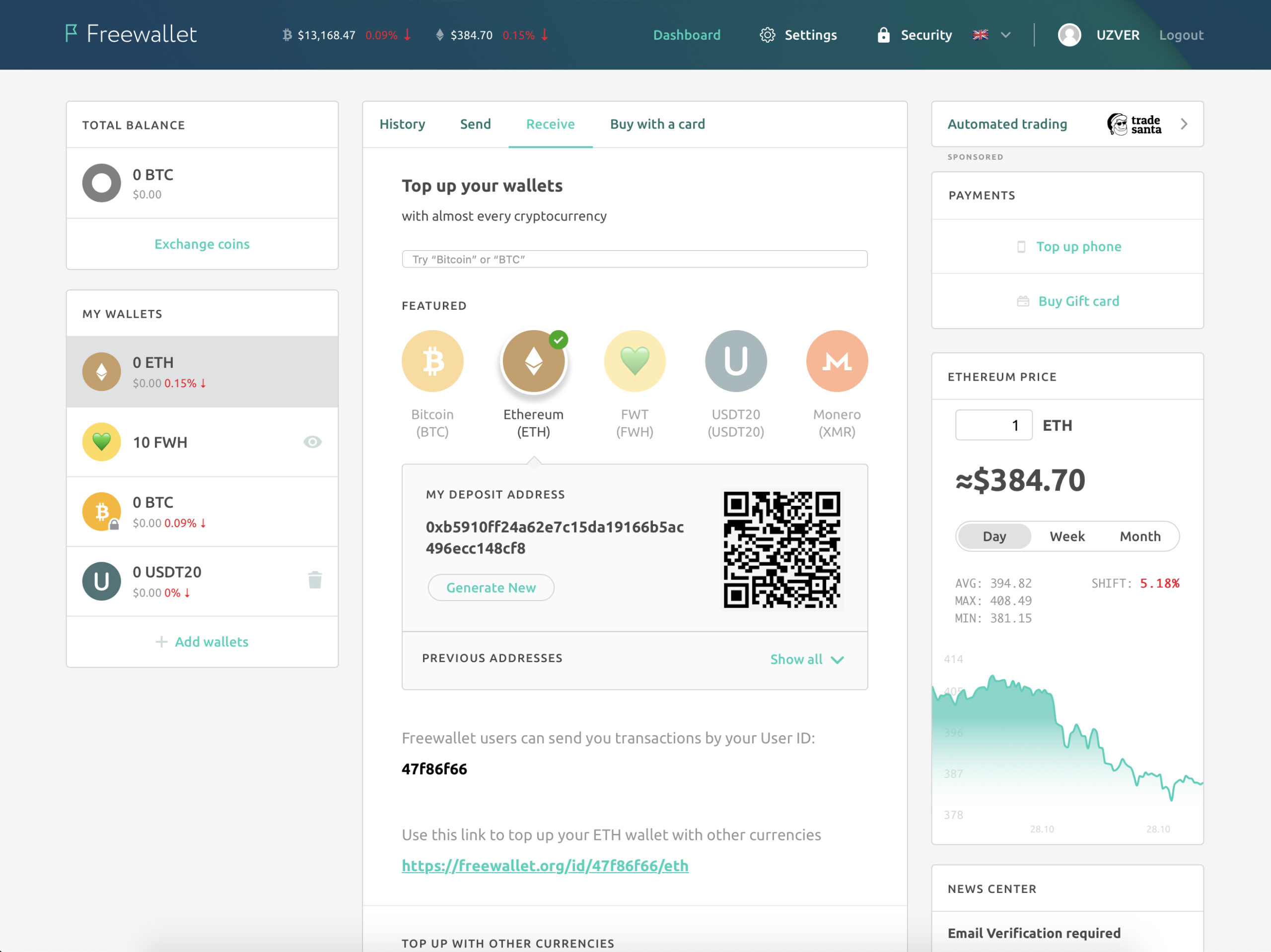Click the deposit address text
The image size is (1271, 952).
pos(555,538)
